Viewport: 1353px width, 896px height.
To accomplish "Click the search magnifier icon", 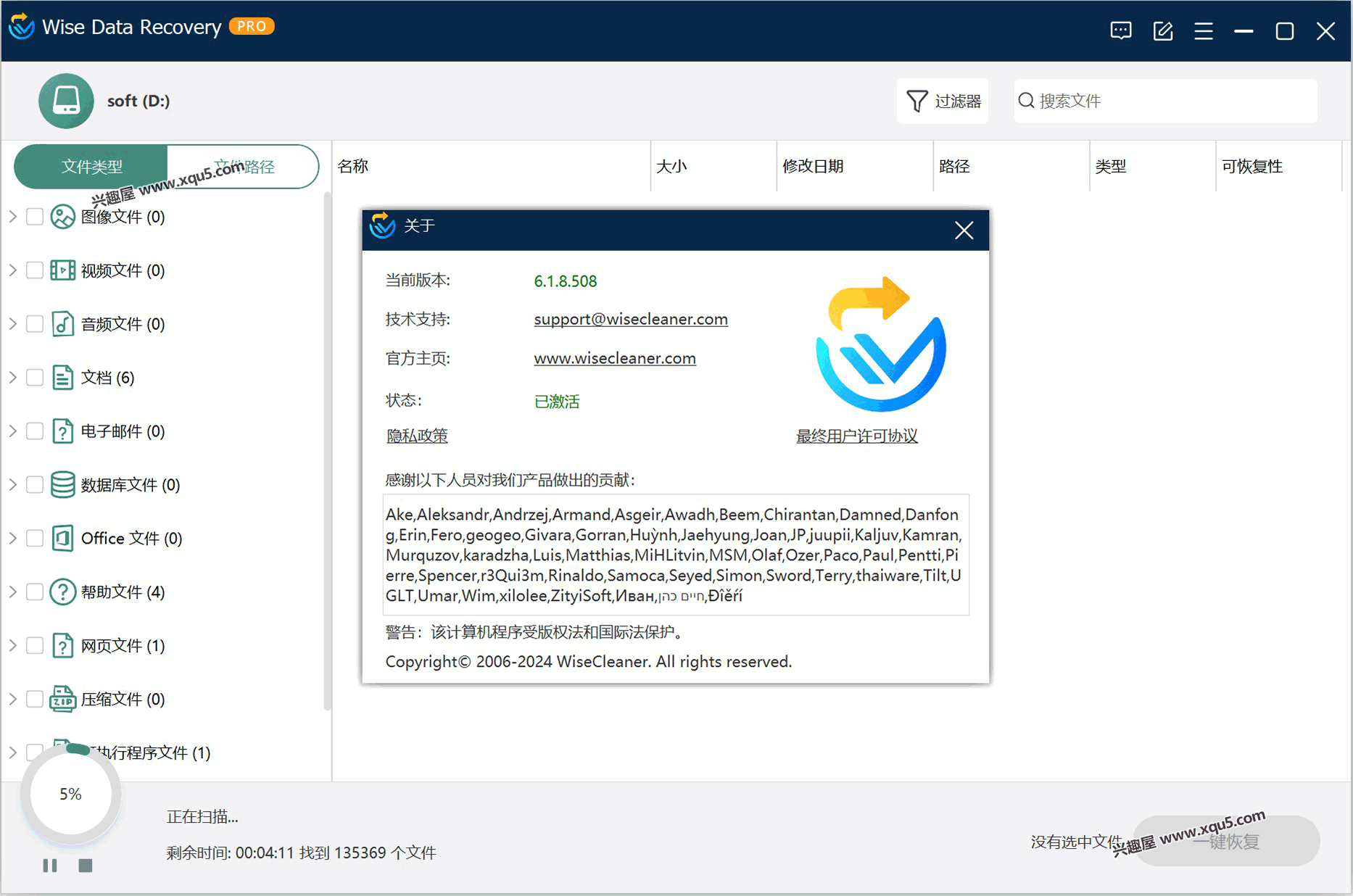I will click(x=1026, y=100).
